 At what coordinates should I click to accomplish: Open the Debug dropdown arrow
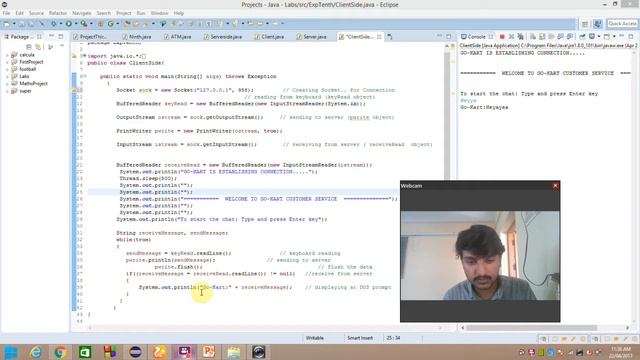[61, 24]
